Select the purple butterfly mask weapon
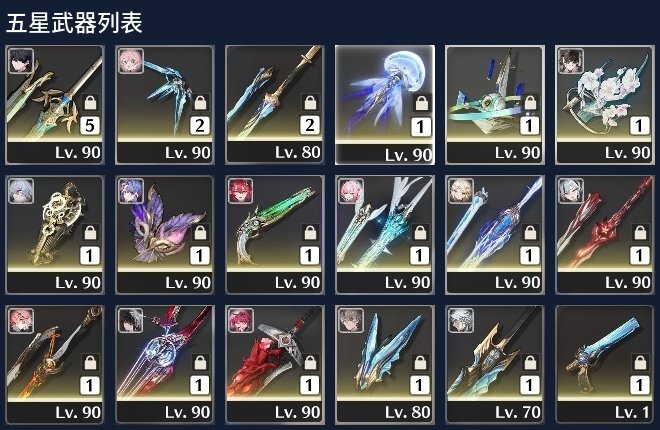 (165, 235)
